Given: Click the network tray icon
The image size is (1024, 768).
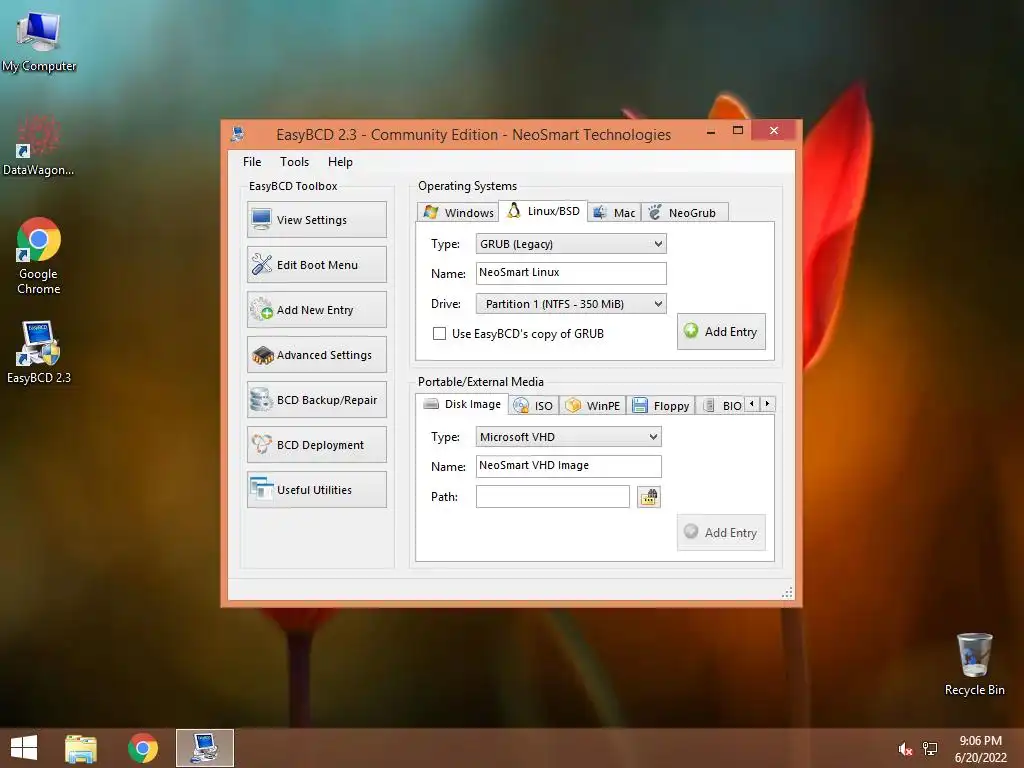Looking at the screenshot, I should (x=930, y=749).
